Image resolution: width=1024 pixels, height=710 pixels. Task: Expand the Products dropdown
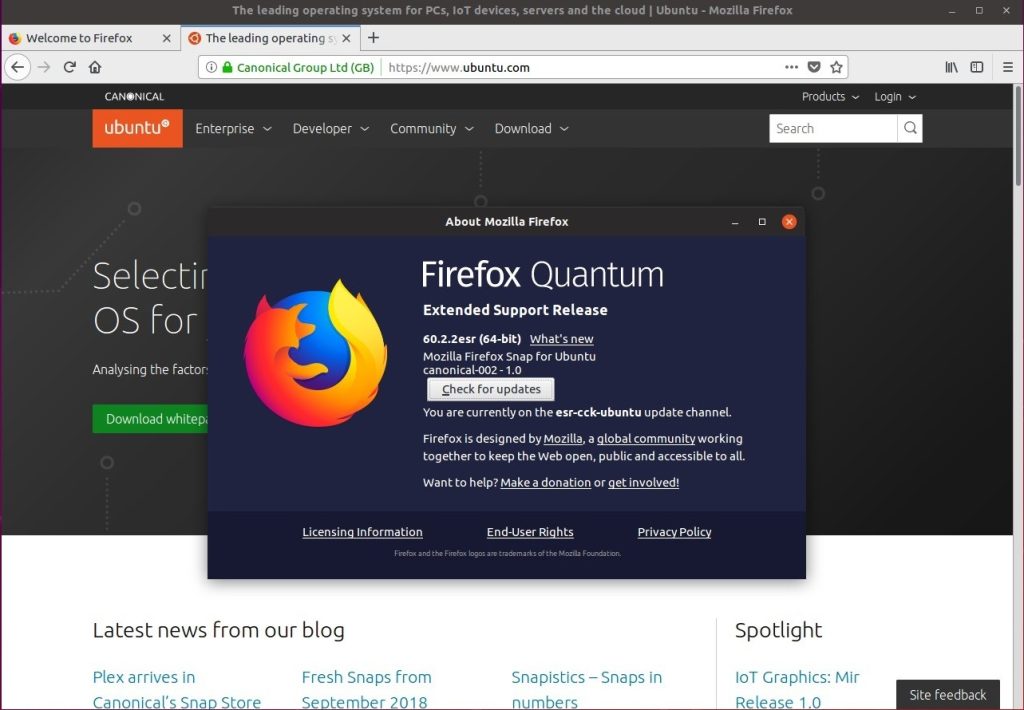[x=830, y=97]
